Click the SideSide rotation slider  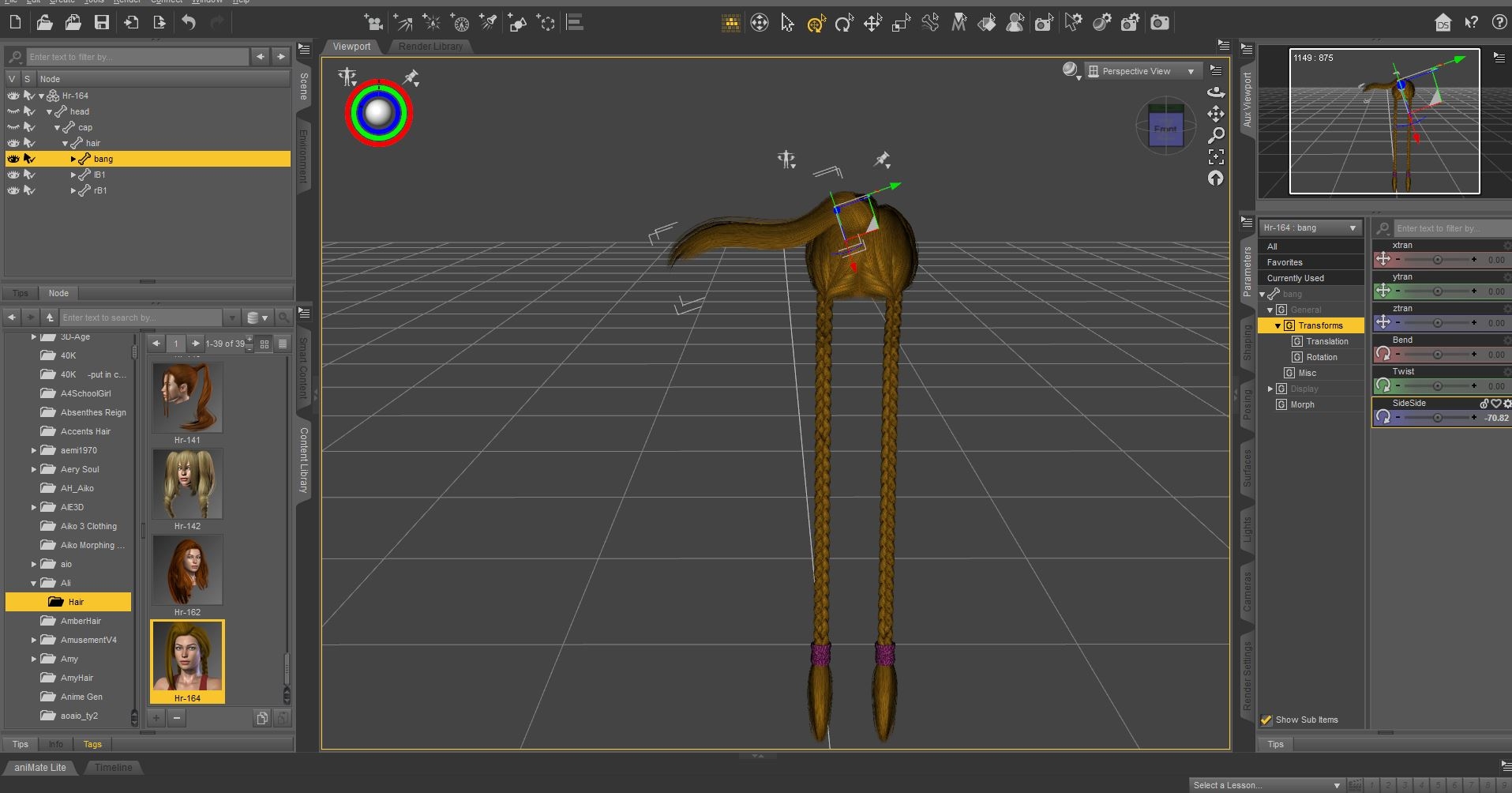(1436, 418)
